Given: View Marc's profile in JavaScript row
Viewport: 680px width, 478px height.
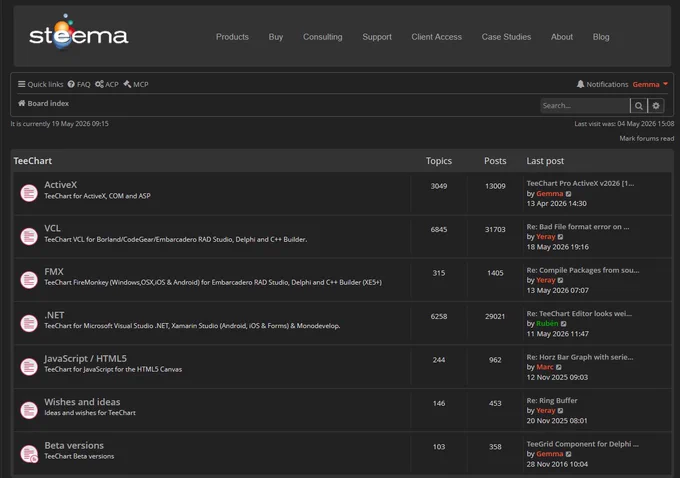Looking at the screenshot, I should coord(545,367).
